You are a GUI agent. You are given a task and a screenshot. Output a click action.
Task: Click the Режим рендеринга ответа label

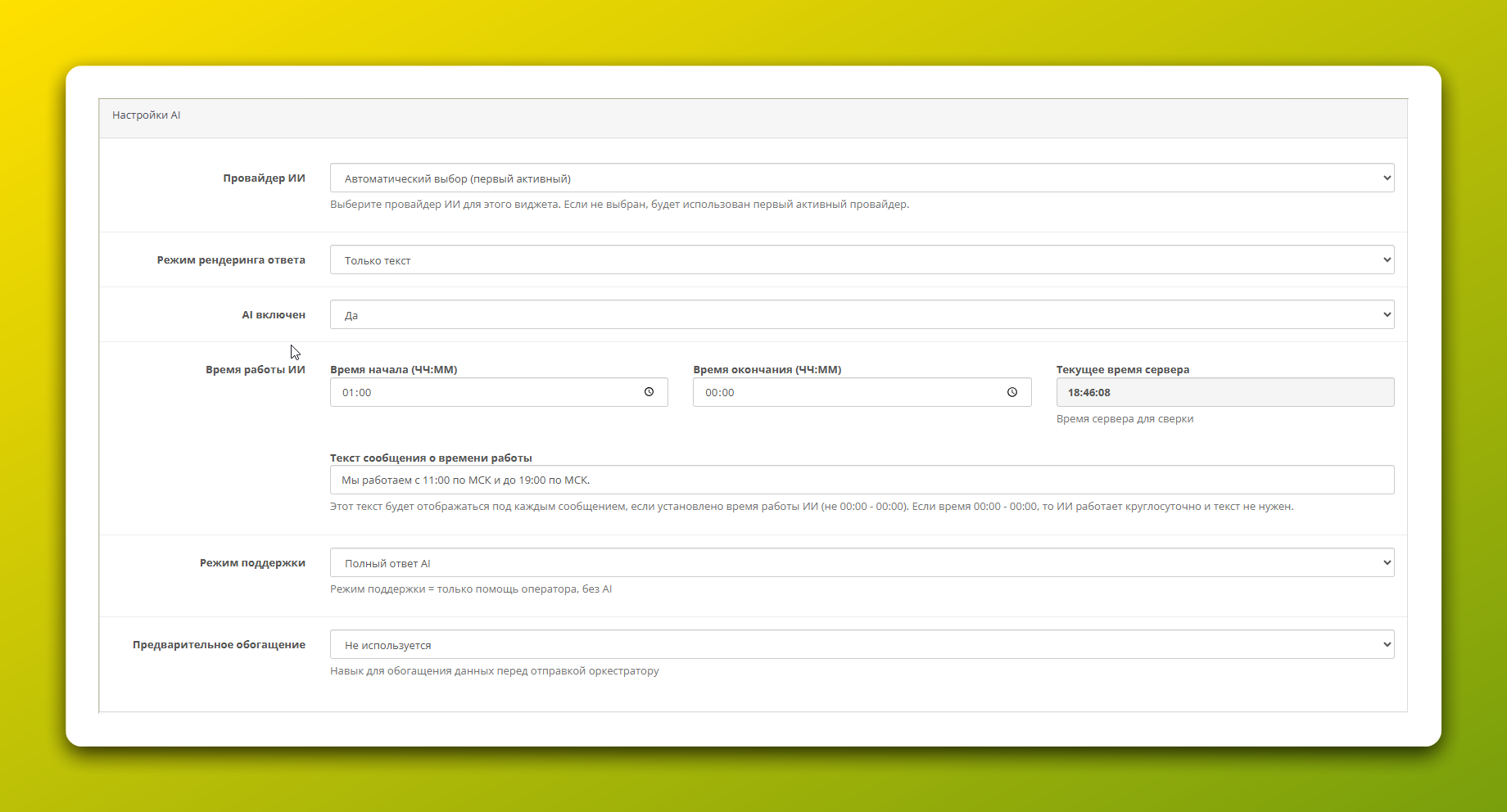231,260
